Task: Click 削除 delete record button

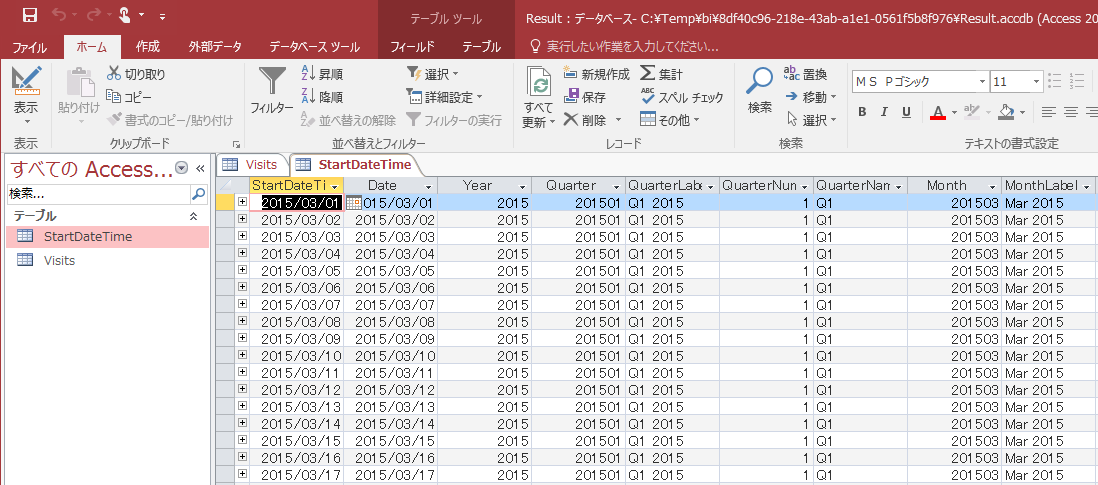Action: [585, 120]
